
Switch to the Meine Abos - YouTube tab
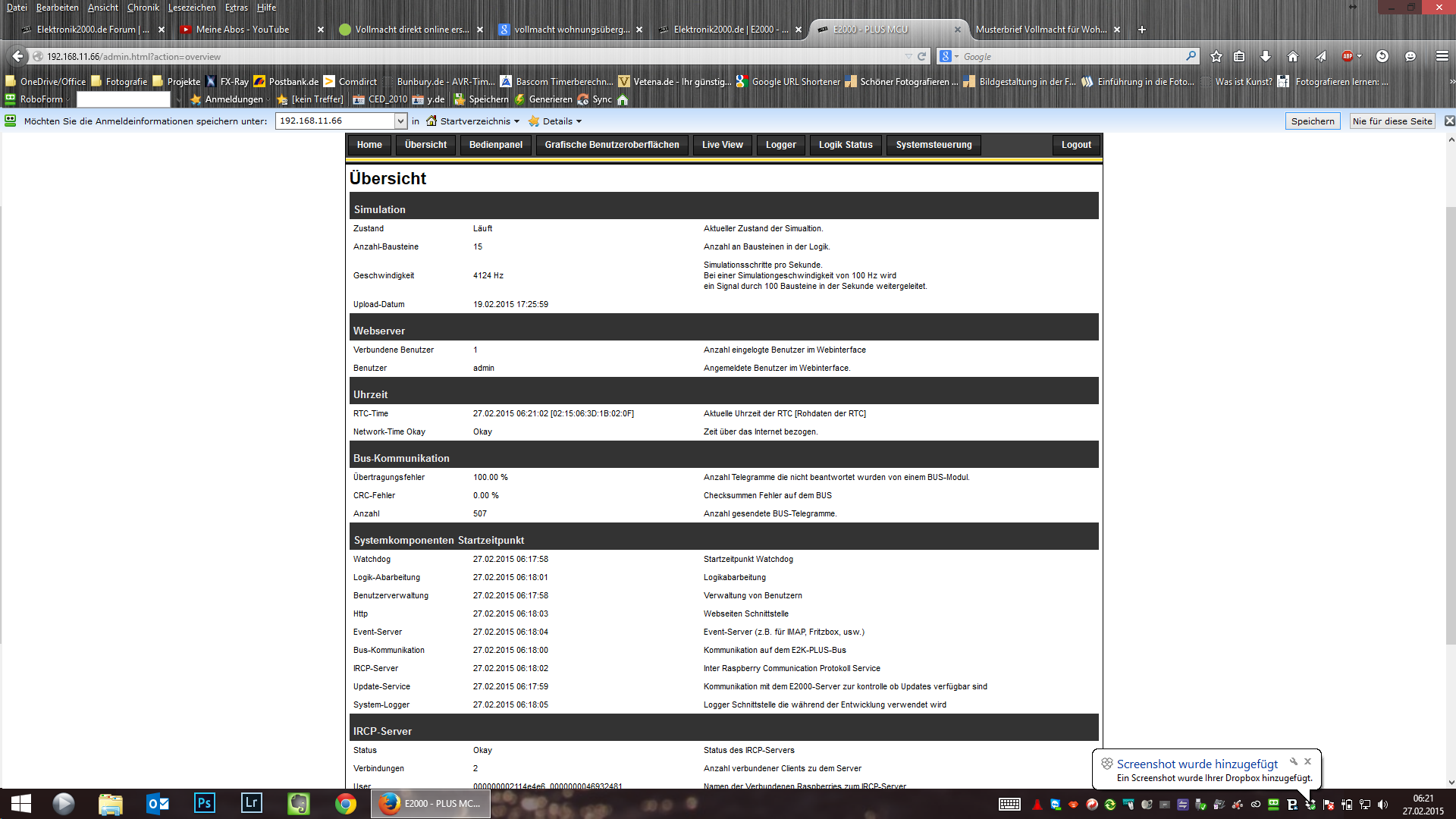[x=243, y=30]
